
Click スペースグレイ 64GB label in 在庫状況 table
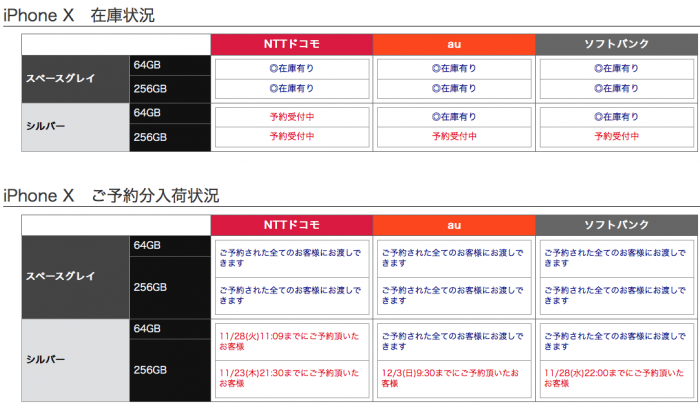tap(170, 65)
